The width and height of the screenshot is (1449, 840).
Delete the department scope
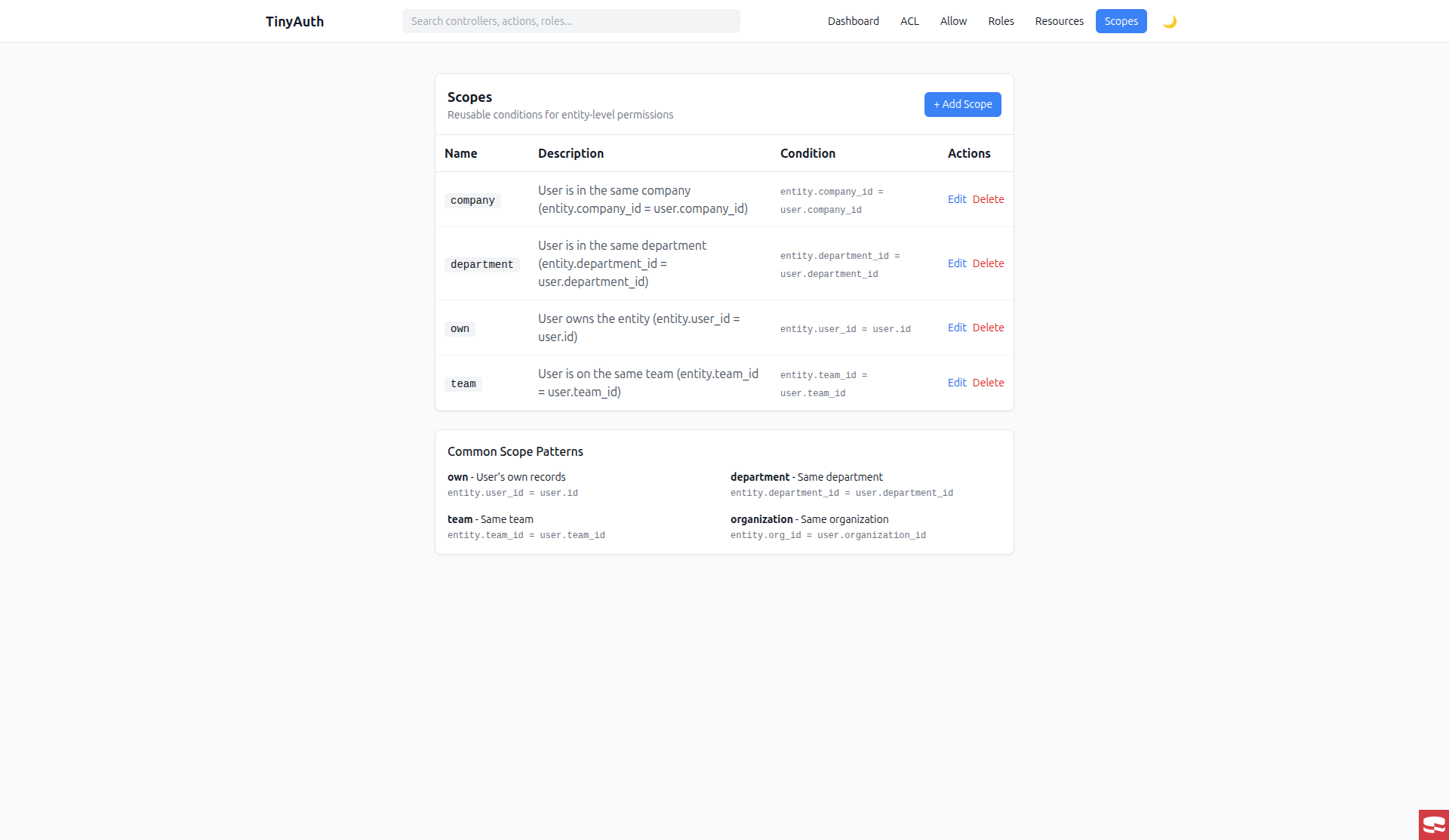click(x=988, y=263)
